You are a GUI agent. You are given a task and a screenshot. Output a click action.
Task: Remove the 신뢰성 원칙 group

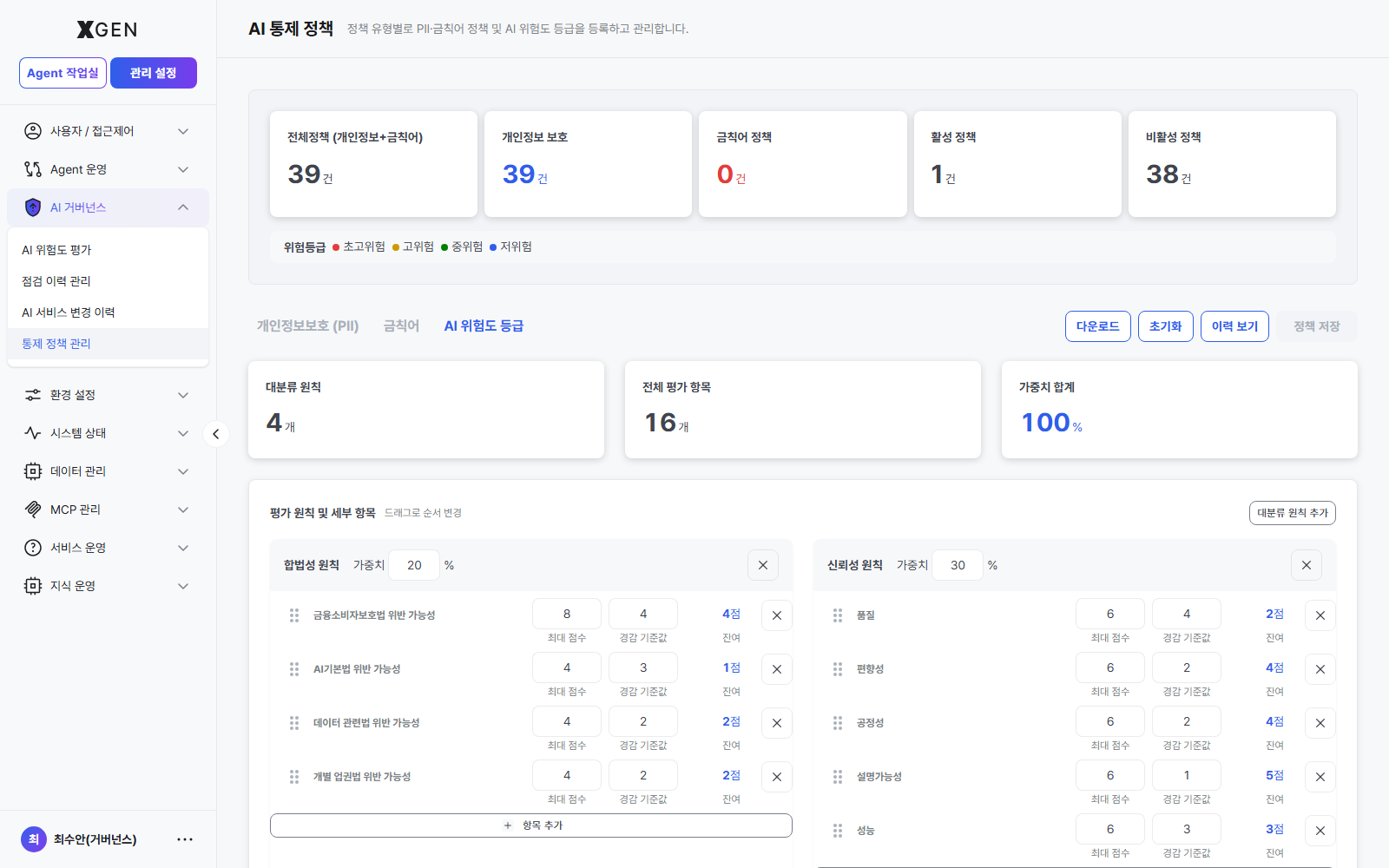click(1307, 565)
